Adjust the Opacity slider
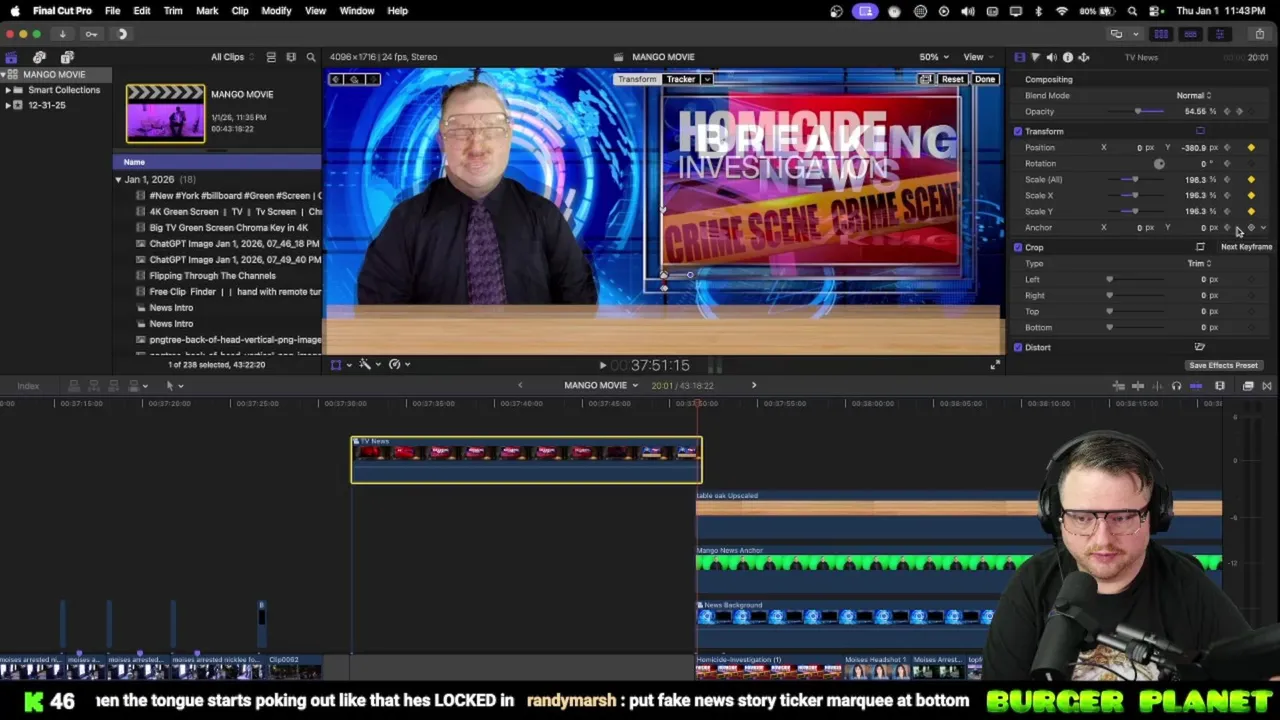 click(1138, 112)
